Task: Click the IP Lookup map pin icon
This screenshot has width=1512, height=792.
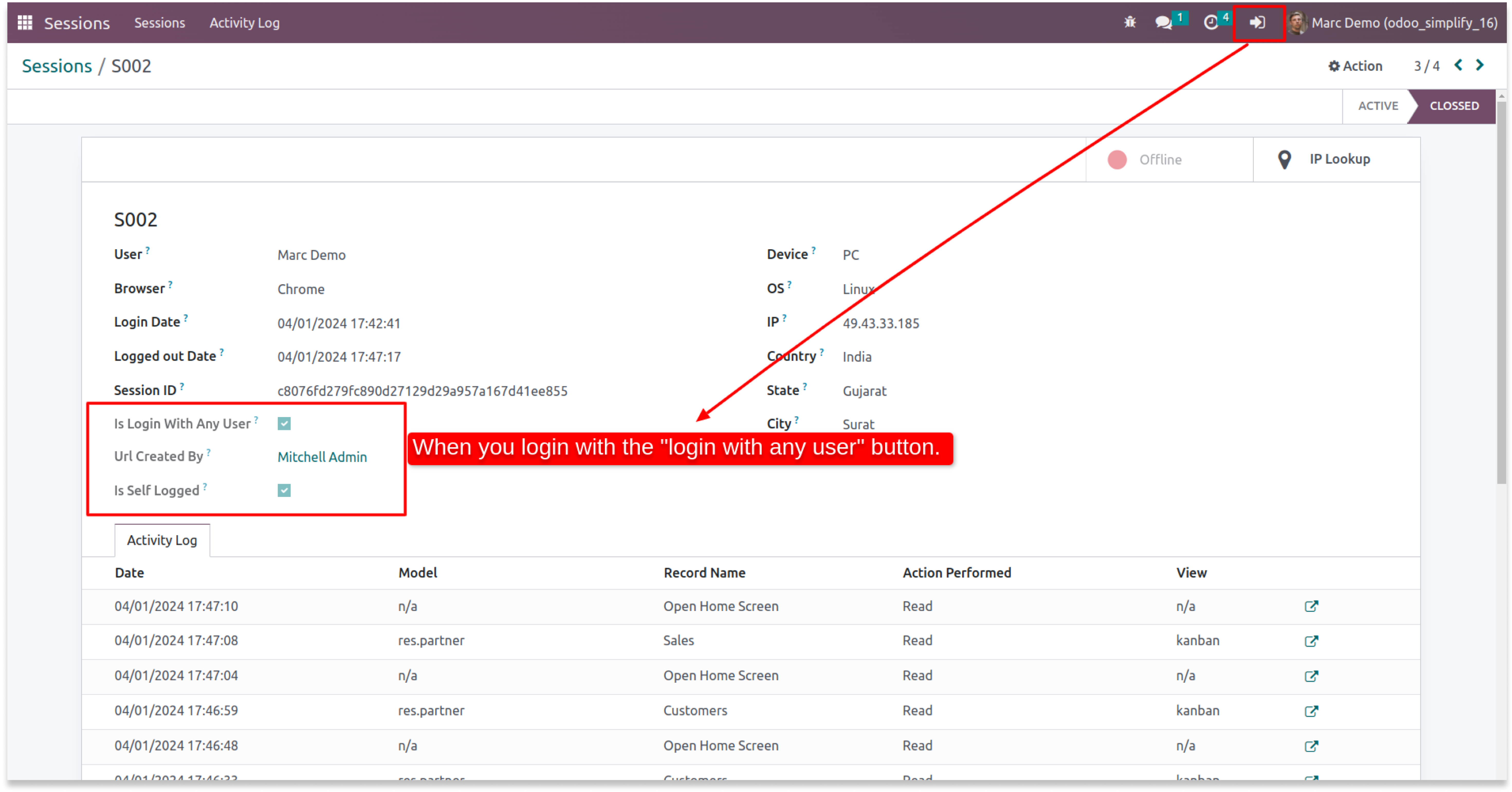Action: coord(1284,159)
